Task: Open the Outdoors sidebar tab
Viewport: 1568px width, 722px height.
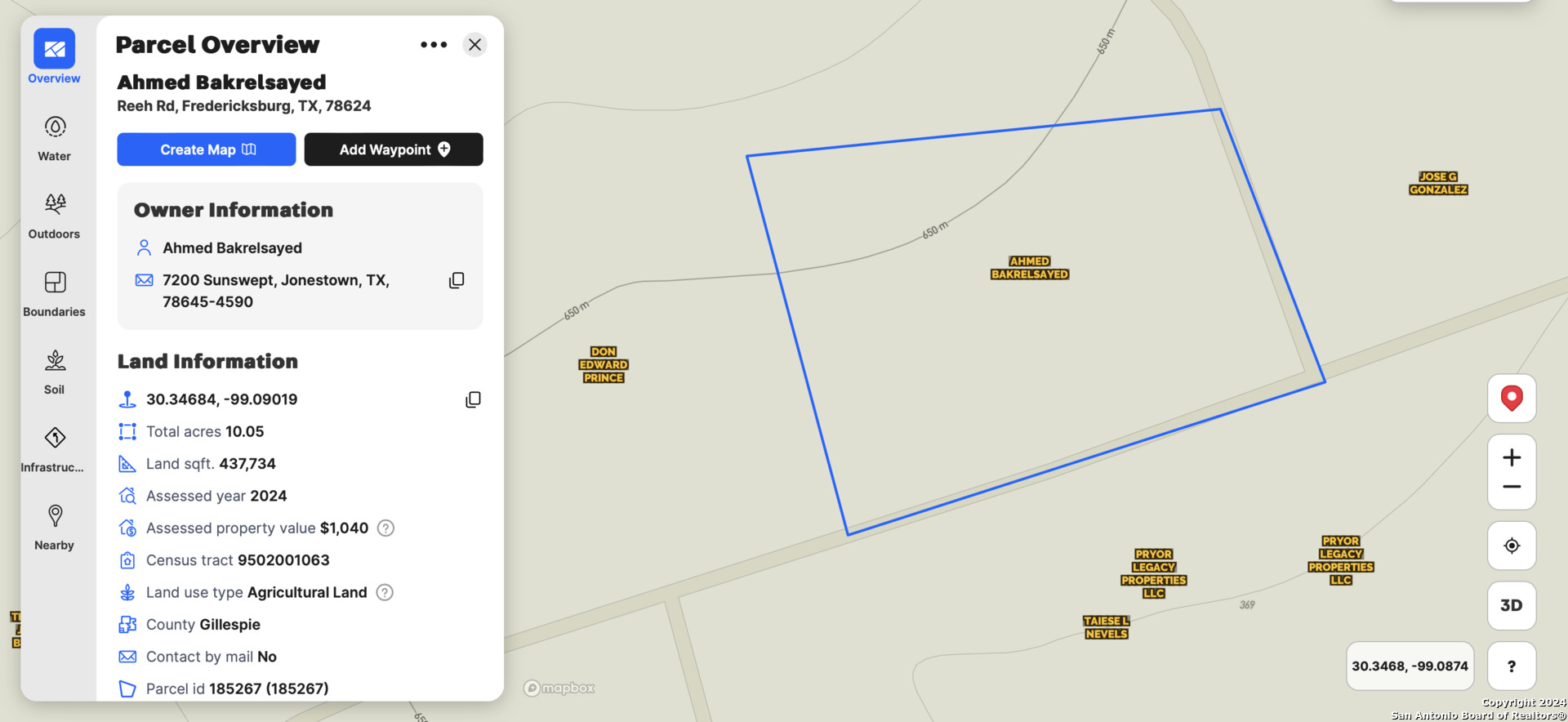Action: [54, 216]
